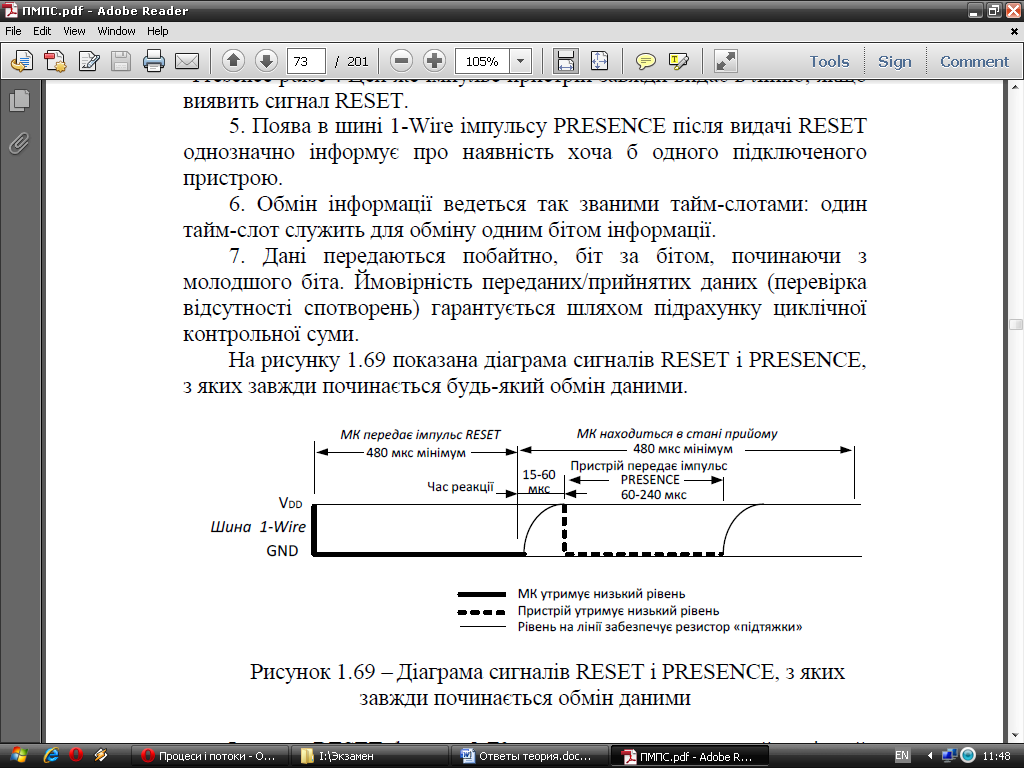
Task: Click the total page count '201'
Action: point(358,61)
